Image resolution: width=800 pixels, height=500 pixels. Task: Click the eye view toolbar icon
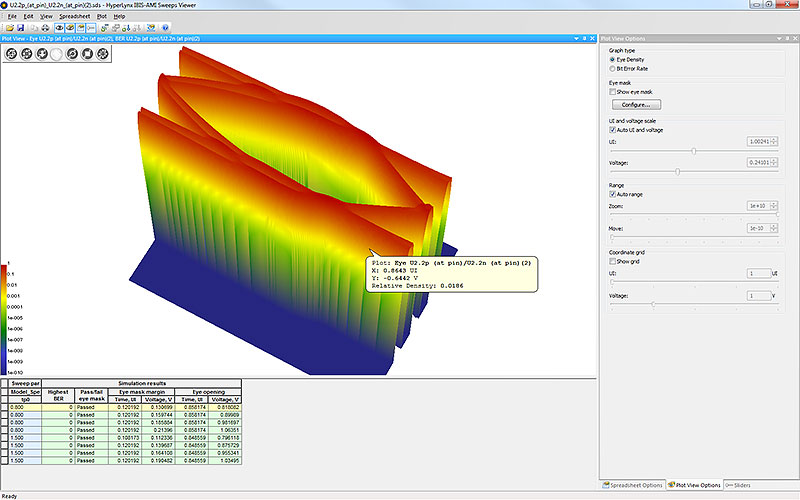click(59, 27)
